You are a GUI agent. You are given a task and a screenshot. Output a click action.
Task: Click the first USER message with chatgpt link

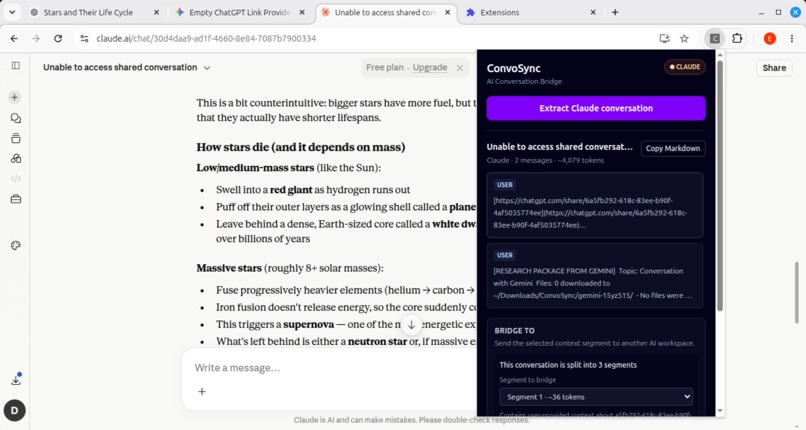pyautogui.click(x=595, y=205)
